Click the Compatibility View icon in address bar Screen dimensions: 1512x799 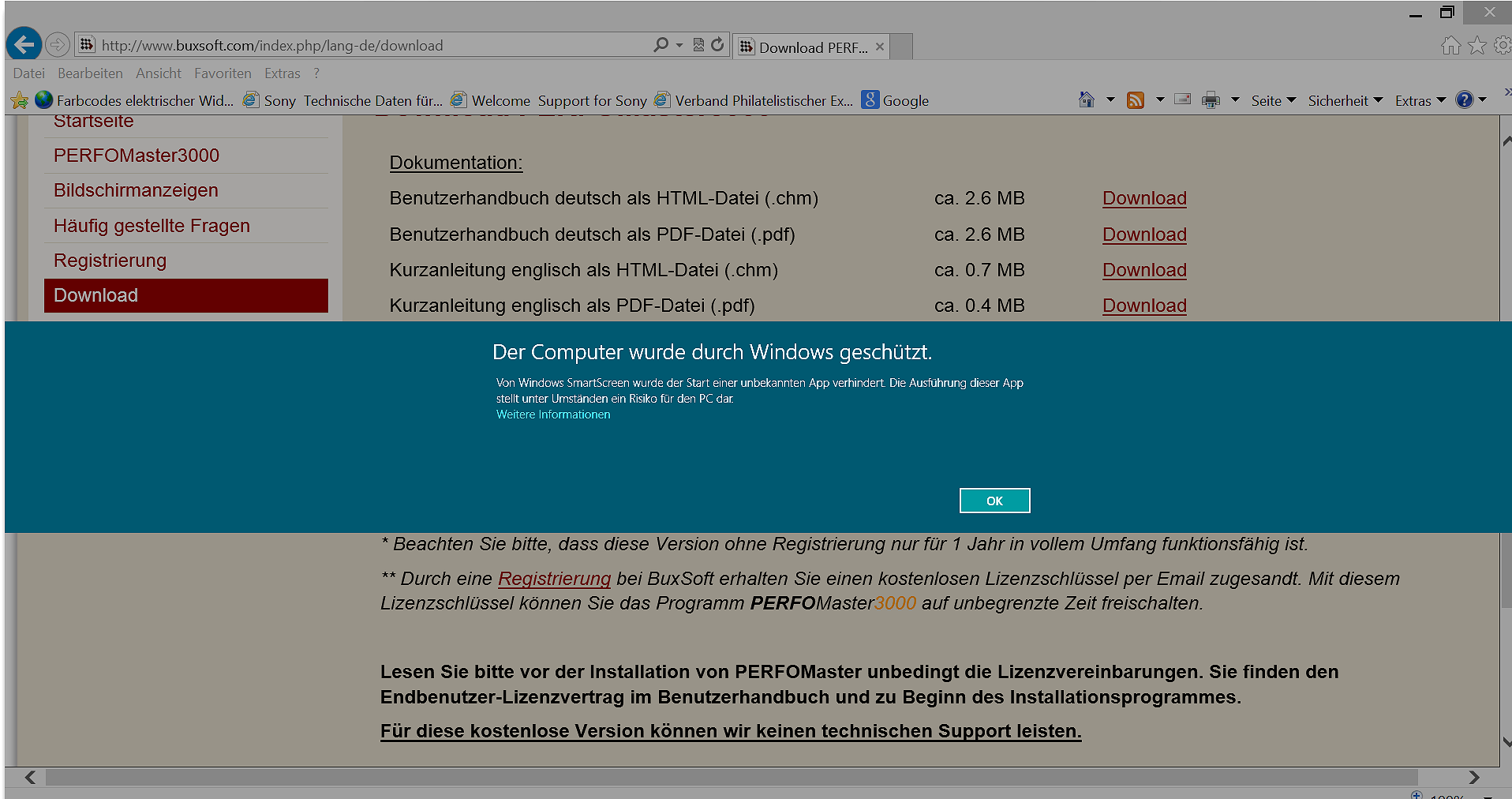[698, 45]
